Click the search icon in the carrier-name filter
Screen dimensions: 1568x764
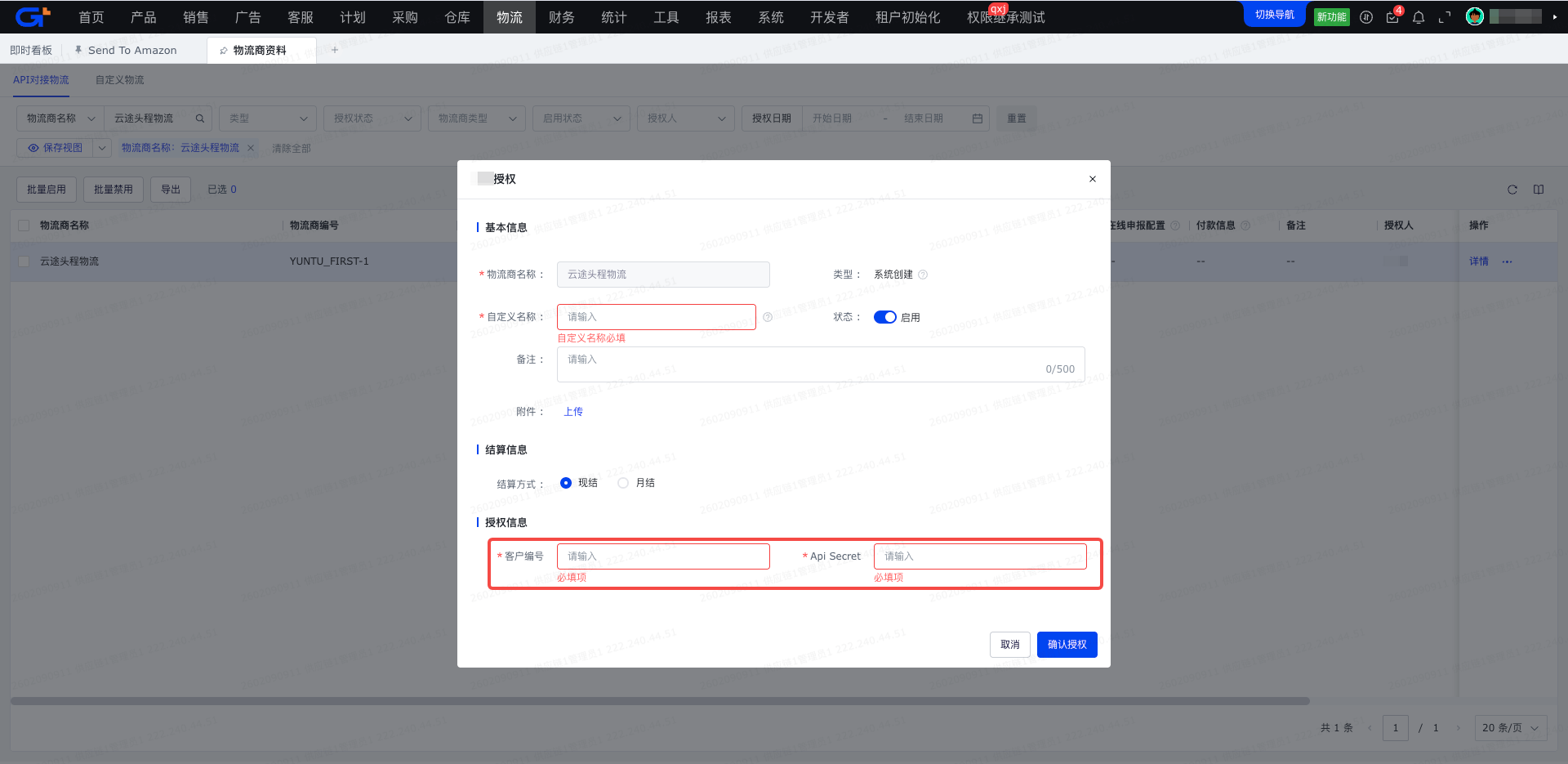click(200, 118)
